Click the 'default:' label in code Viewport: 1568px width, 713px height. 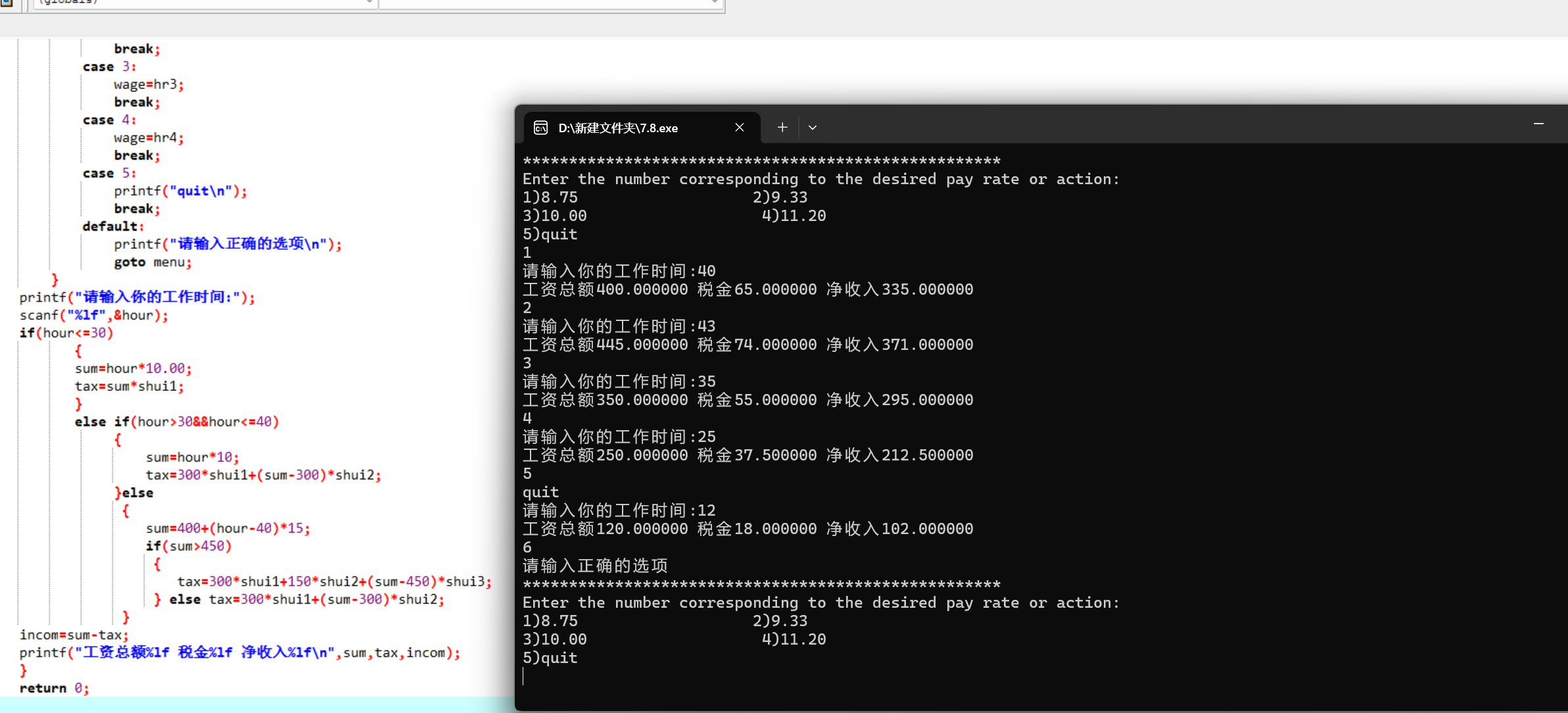112,226
